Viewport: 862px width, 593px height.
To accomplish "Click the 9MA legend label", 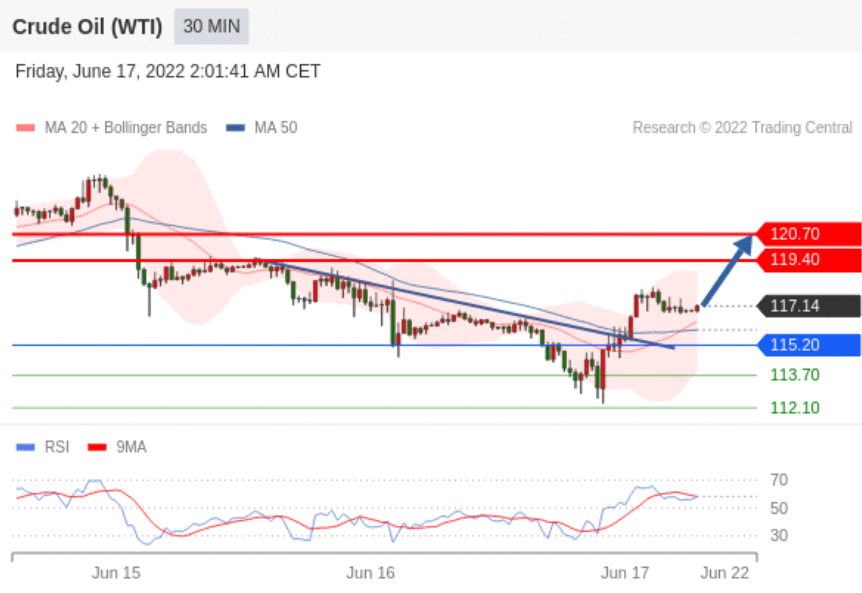I will 131,447.
